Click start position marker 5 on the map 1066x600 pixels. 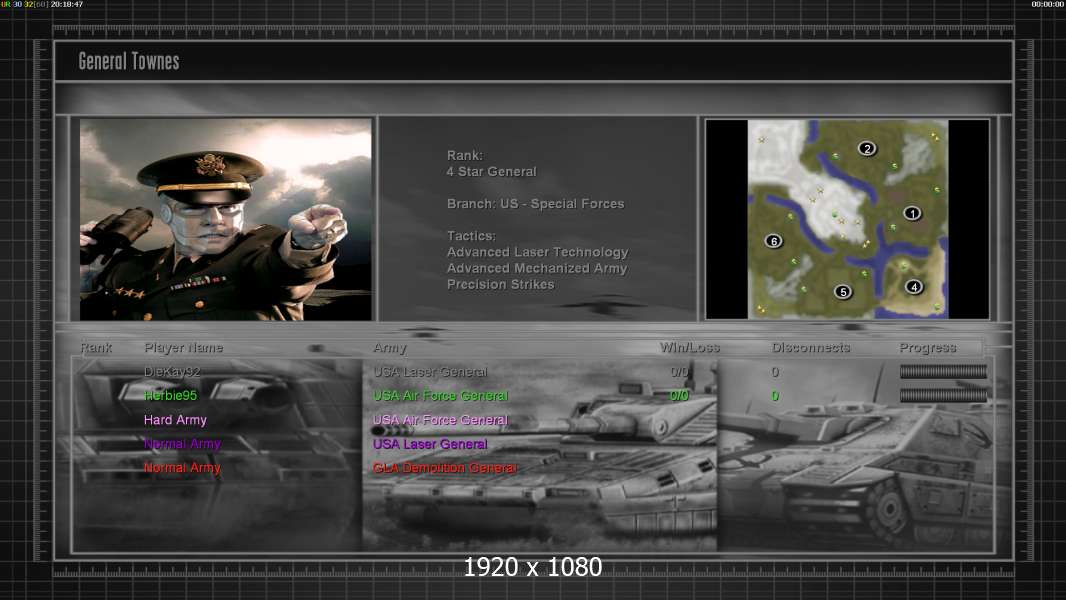[842, 292]
